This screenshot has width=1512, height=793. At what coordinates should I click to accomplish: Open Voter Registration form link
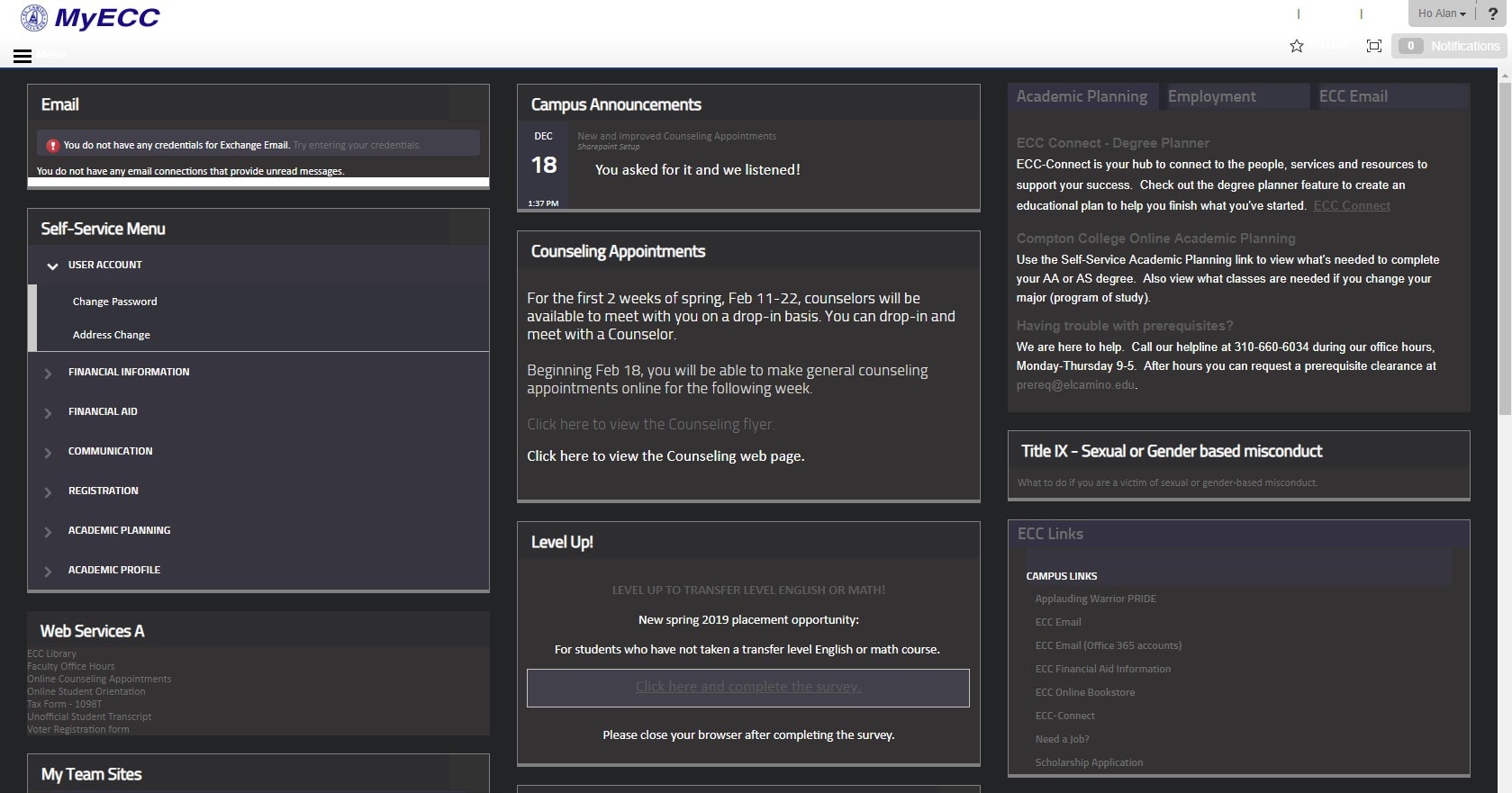click(78, 730)
